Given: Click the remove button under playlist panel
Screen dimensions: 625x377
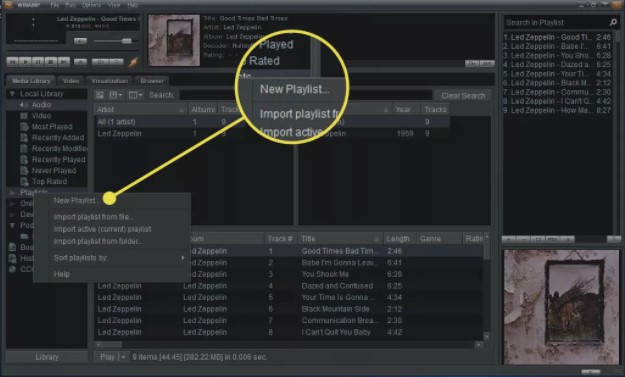Looking at the screenshot, I should (x=524, y=239).
